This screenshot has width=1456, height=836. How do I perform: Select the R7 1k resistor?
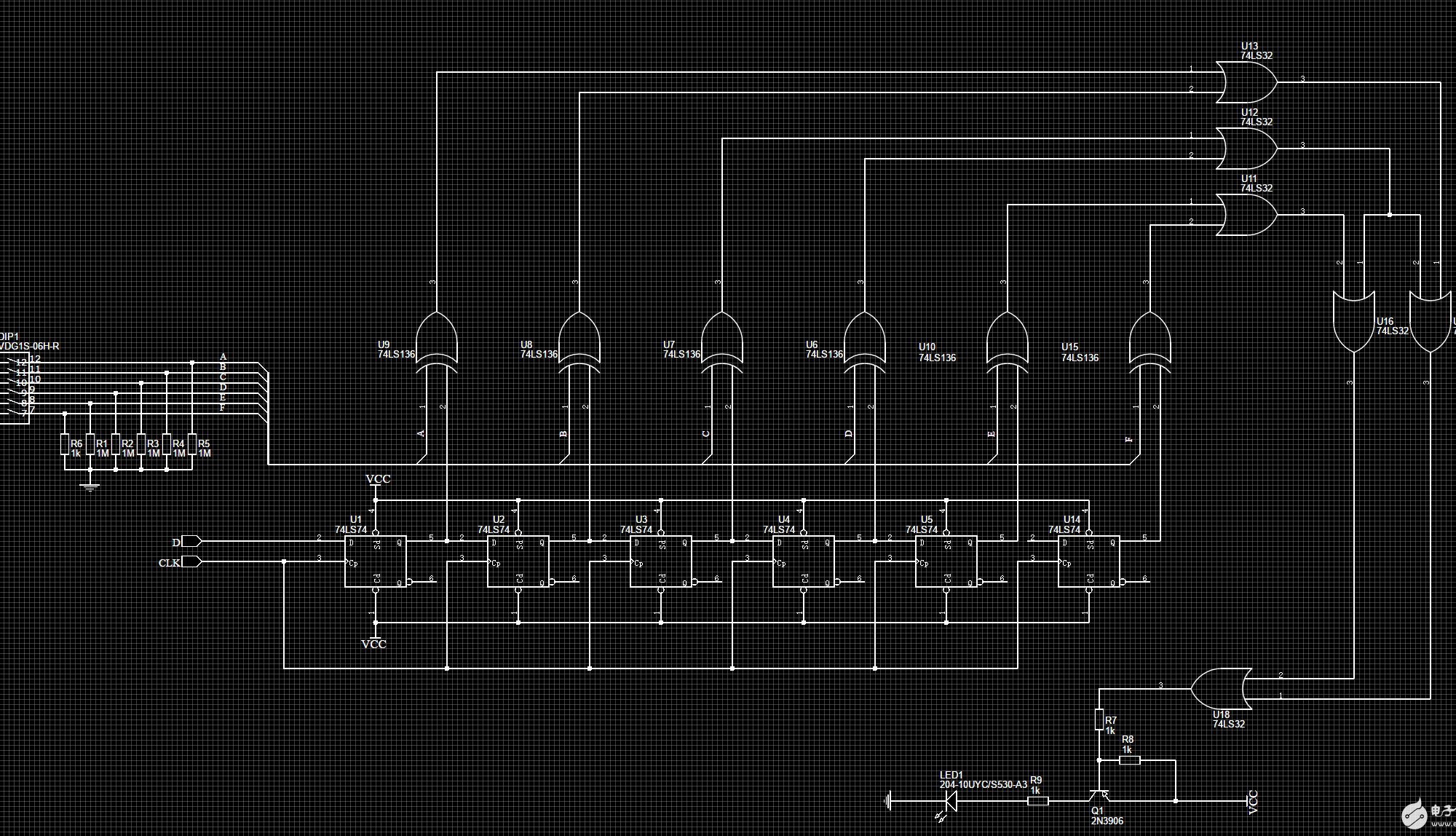[x=1099, y=719]
